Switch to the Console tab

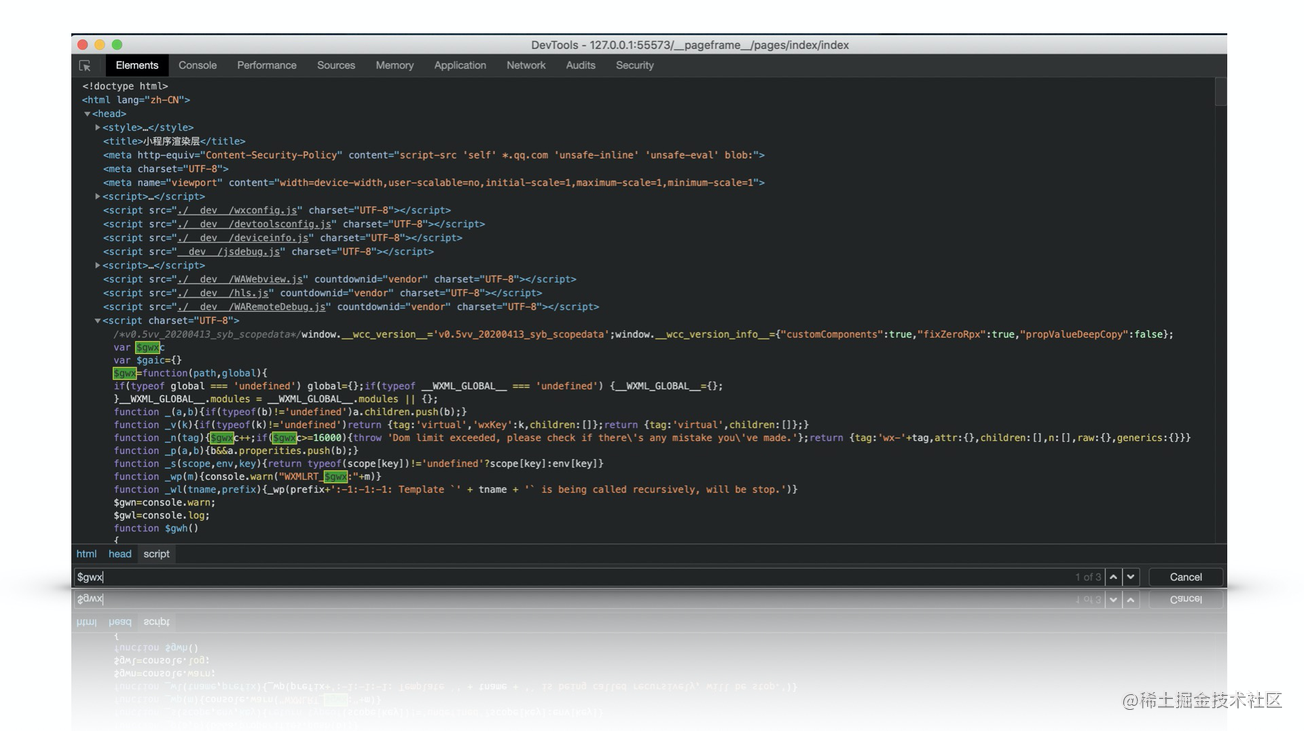pyautogui.click(x=197, y=66)
